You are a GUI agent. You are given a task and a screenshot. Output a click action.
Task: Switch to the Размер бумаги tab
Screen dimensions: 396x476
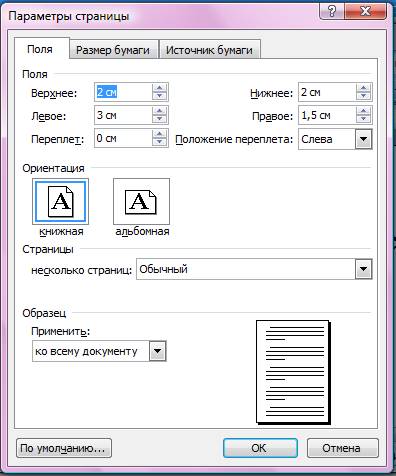(x=113, y=50)
